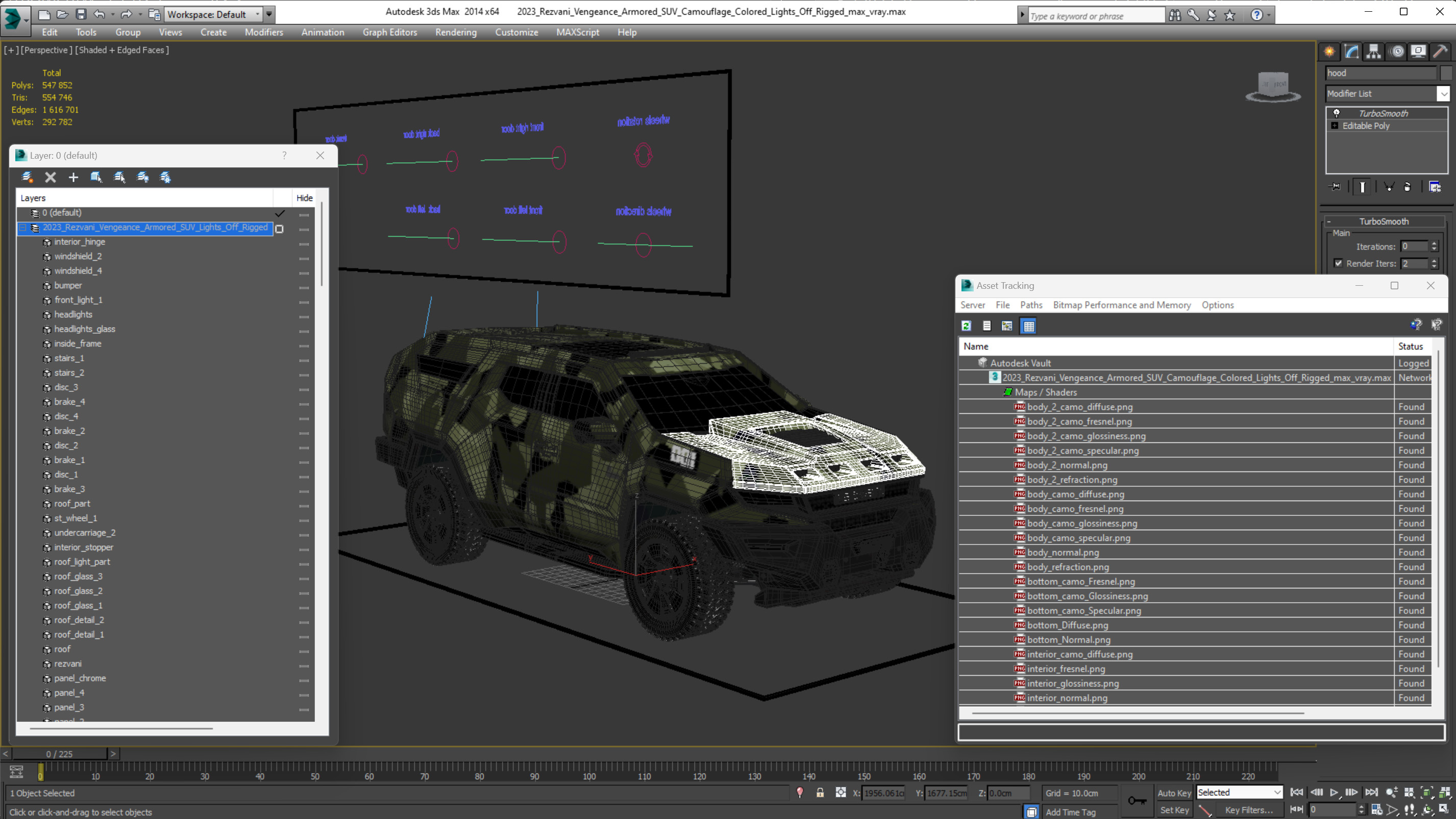This screenshot has width=1456, height=819.
Task: Add selected objects to layer with plus icon
Action: [73, 178]
